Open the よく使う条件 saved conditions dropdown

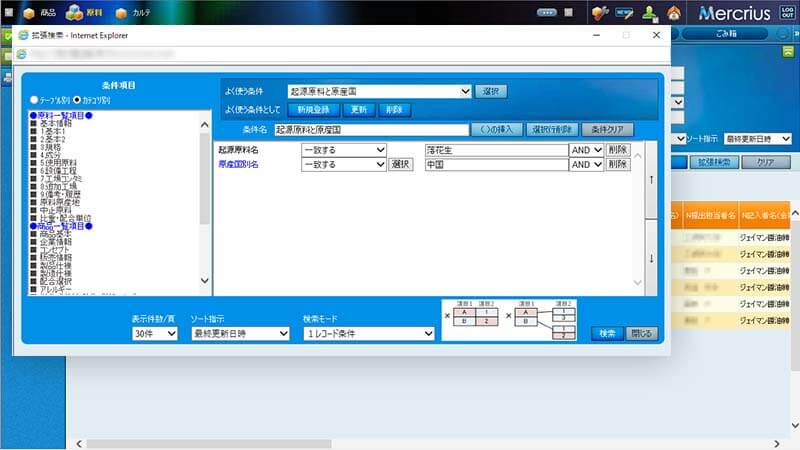pyautogui.click(x=379, y=91)
